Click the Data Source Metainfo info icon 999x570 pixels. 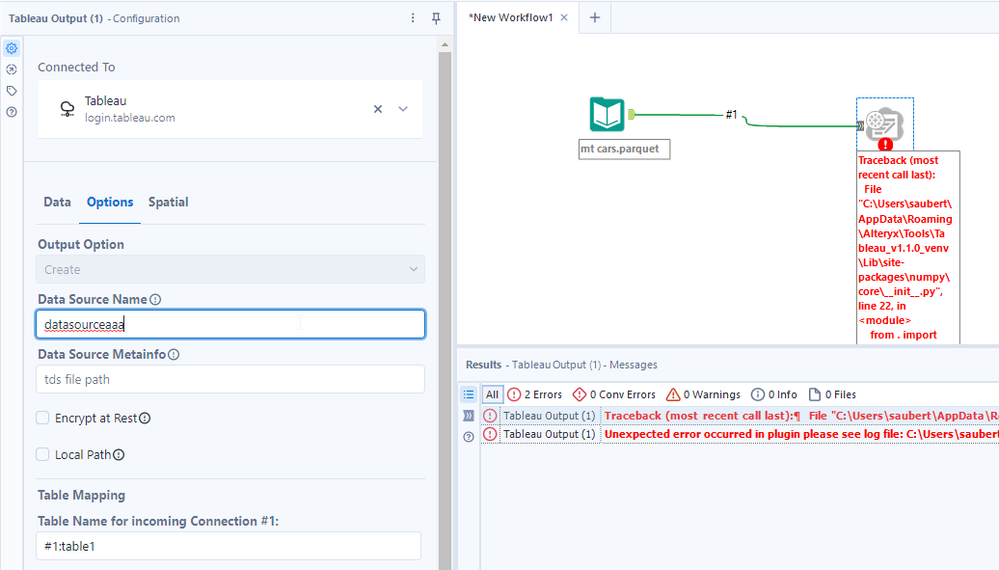pyautogui.click(x=174, y=354)
